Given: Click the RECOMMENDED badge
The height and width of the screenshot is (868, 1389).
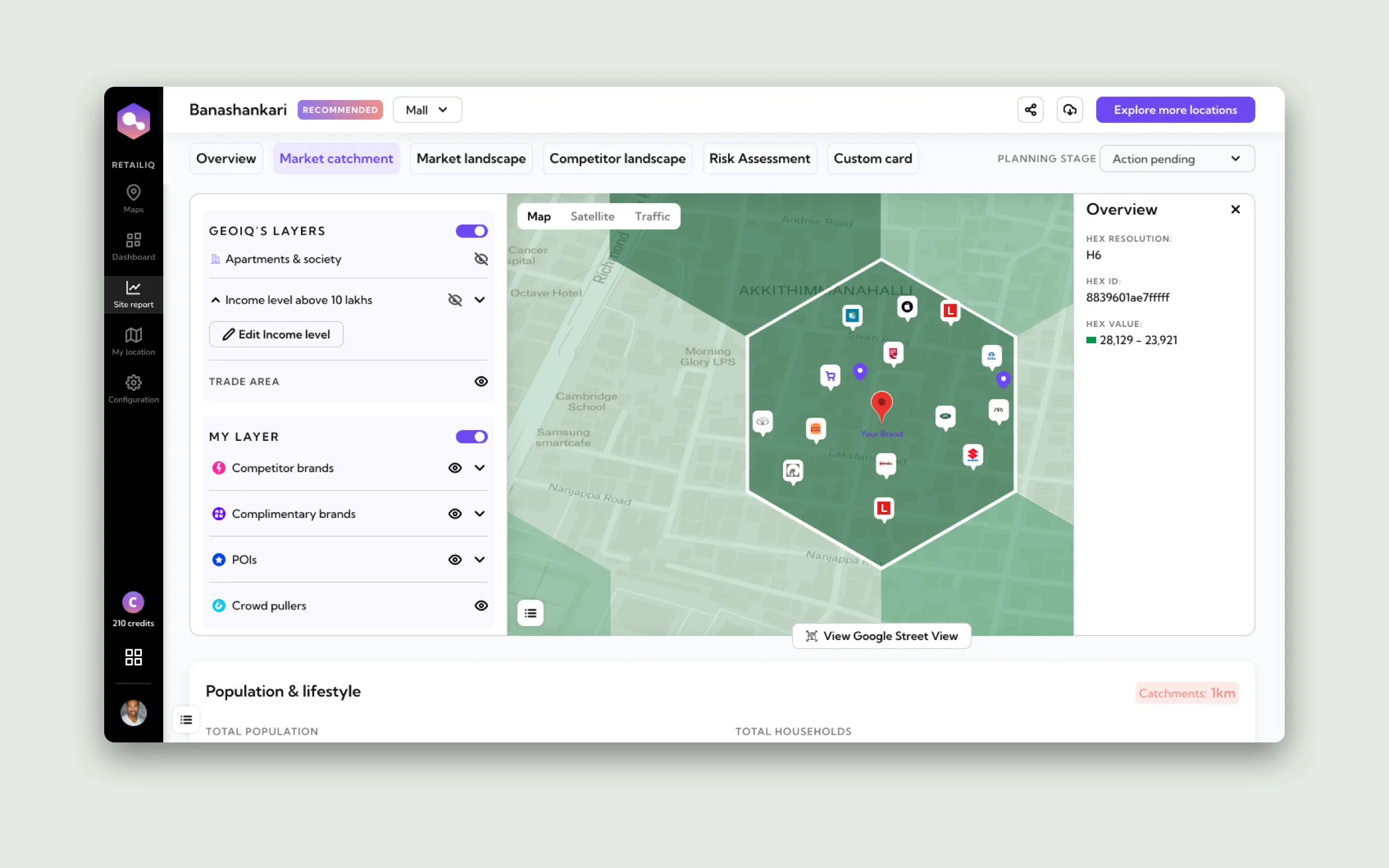Looking at the screenshot, I should [x=340, y=110].
